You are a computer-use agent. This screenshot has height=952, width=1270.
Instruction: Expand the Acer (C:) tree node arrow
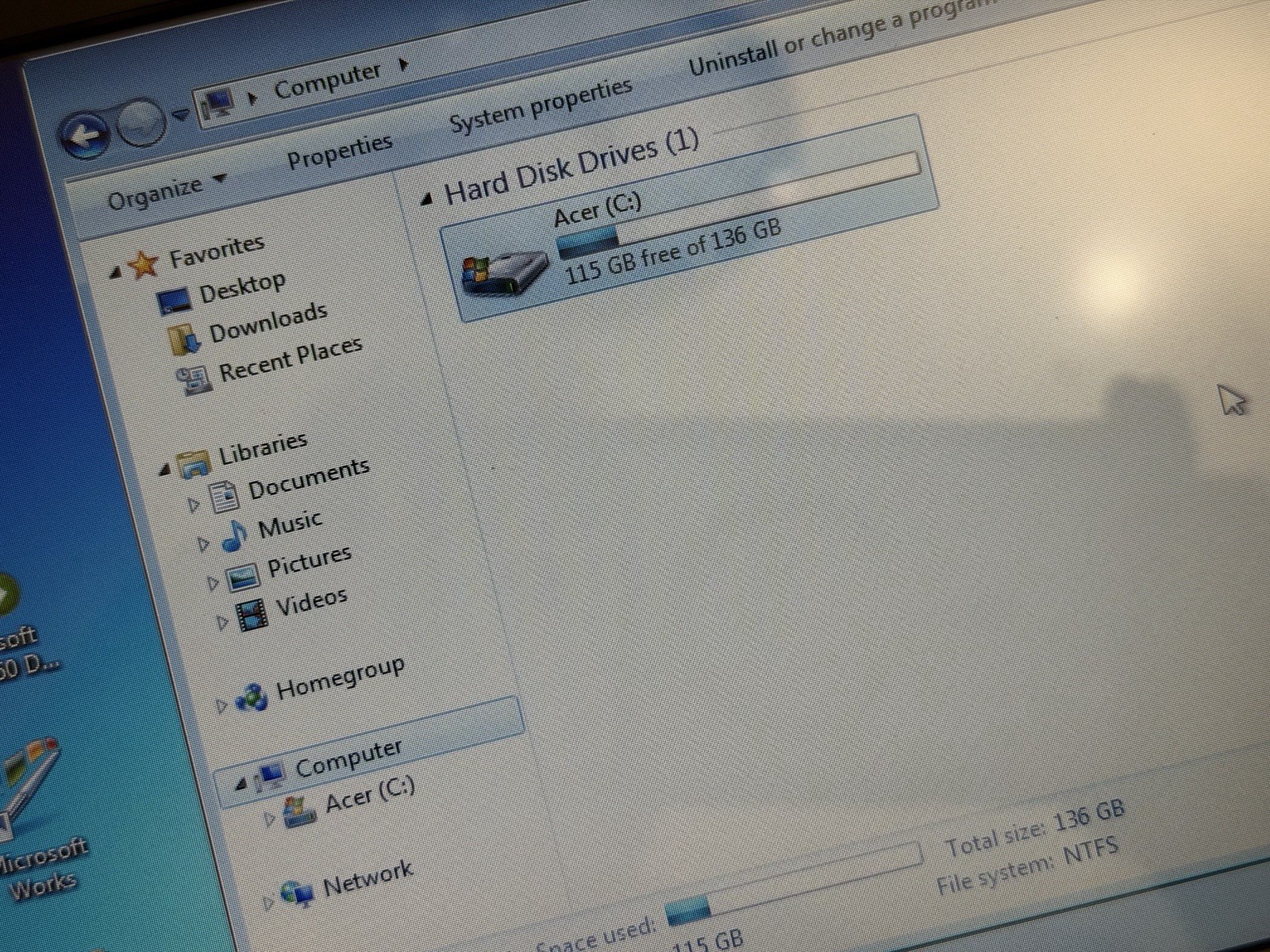click(269, 818)
